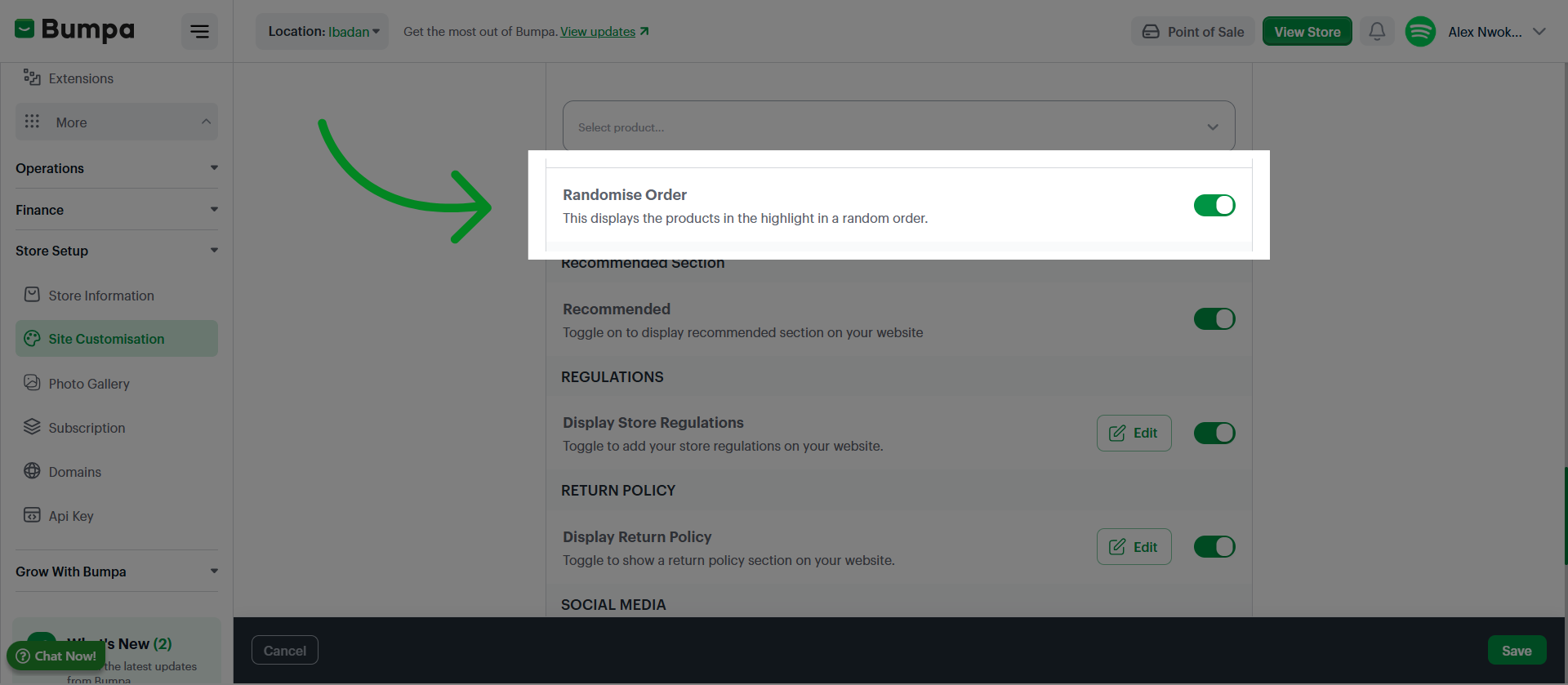Click the Subscription layers icon

32,426
